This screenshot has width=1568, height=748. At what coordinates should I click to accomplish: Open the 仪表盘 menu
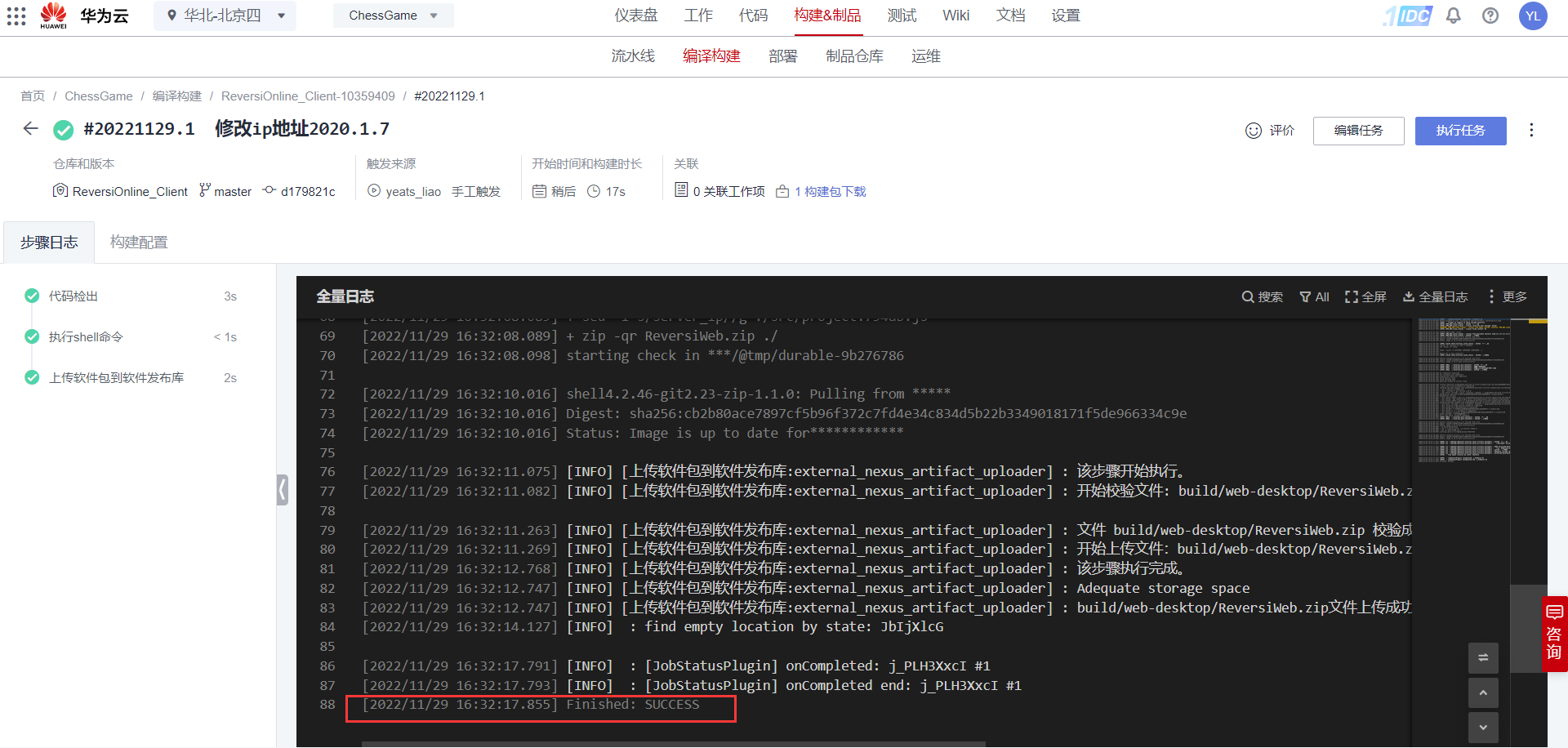[635, 16]
